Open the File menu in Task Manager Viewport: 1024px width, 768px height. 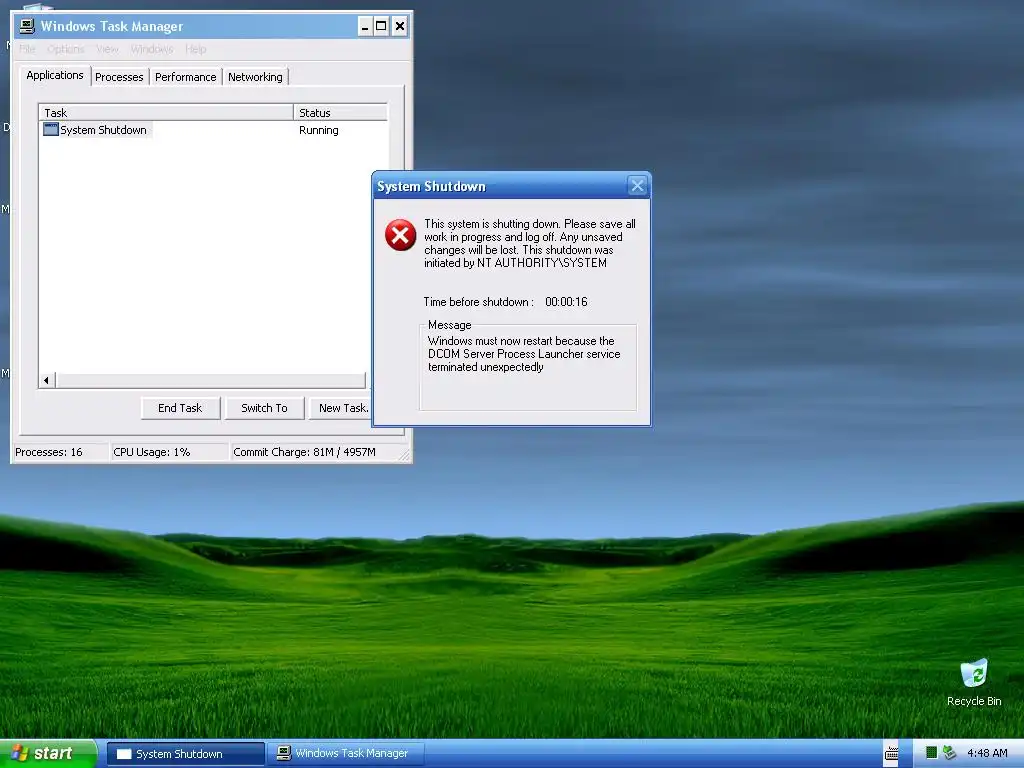click(x=27, y=49)
